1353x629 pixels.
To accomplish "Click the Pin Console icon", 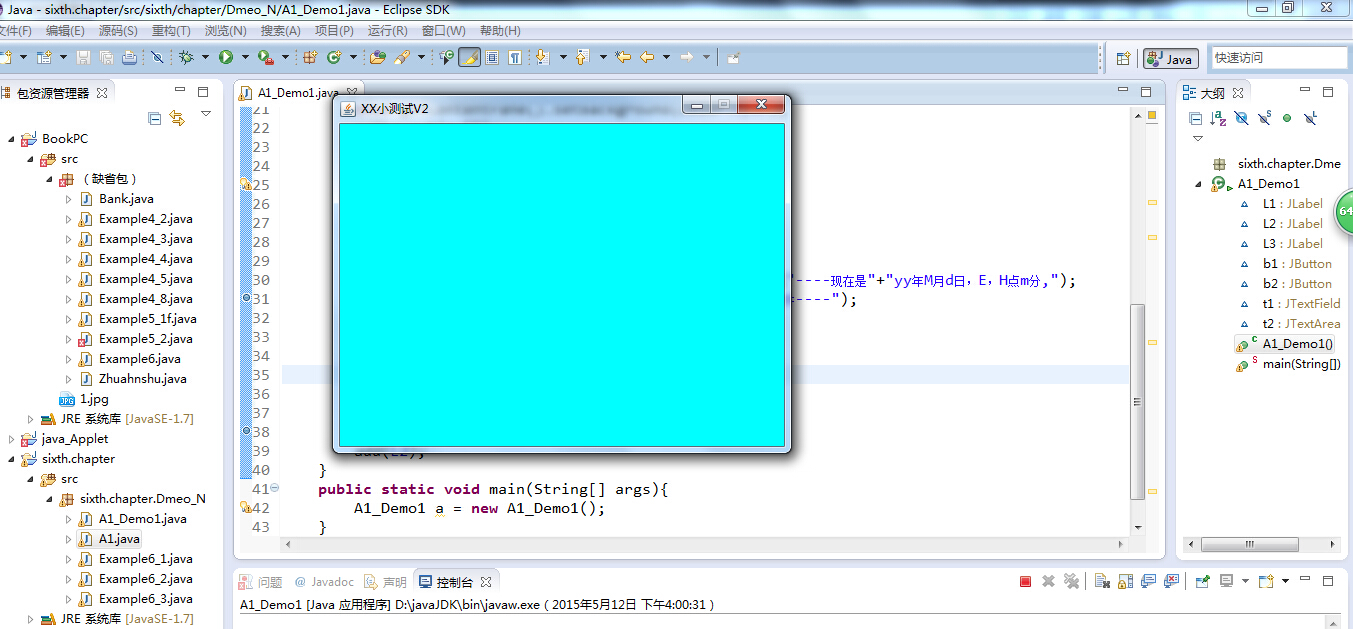I will (x=1203, y=581).
